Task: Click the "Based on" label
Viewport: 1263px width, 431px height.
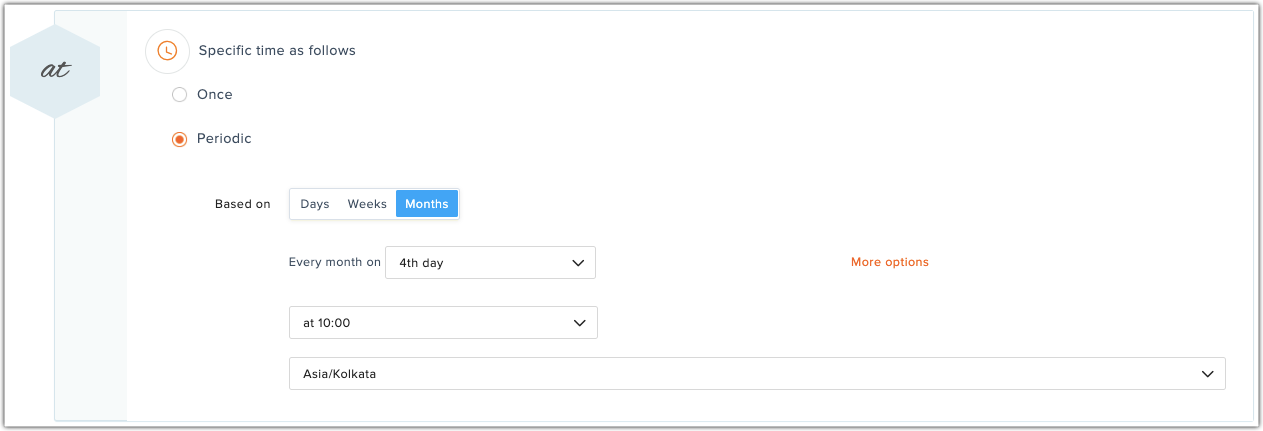Action: pos(242,204)
